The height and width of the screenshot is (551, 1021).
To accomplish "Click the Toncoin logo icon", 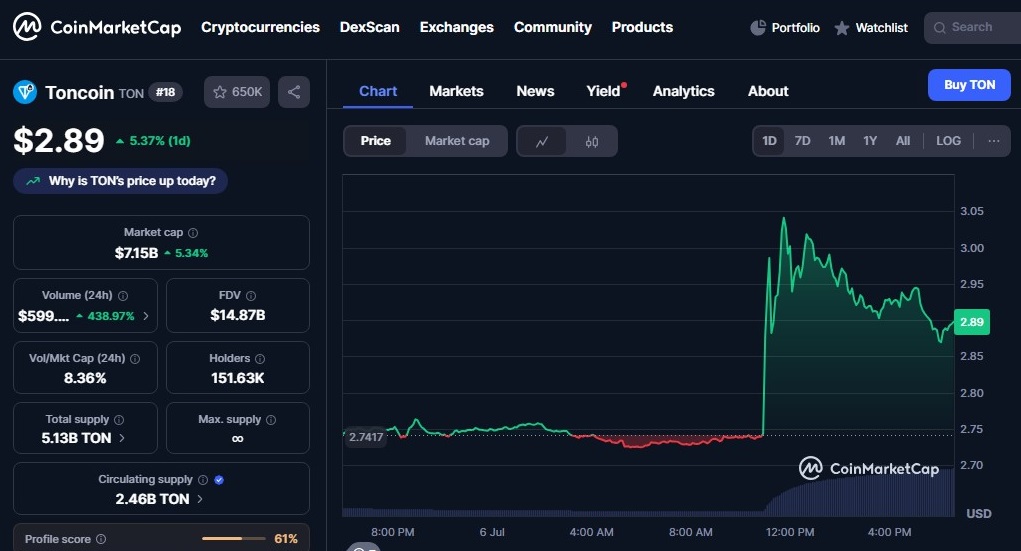I will (25, 92).
